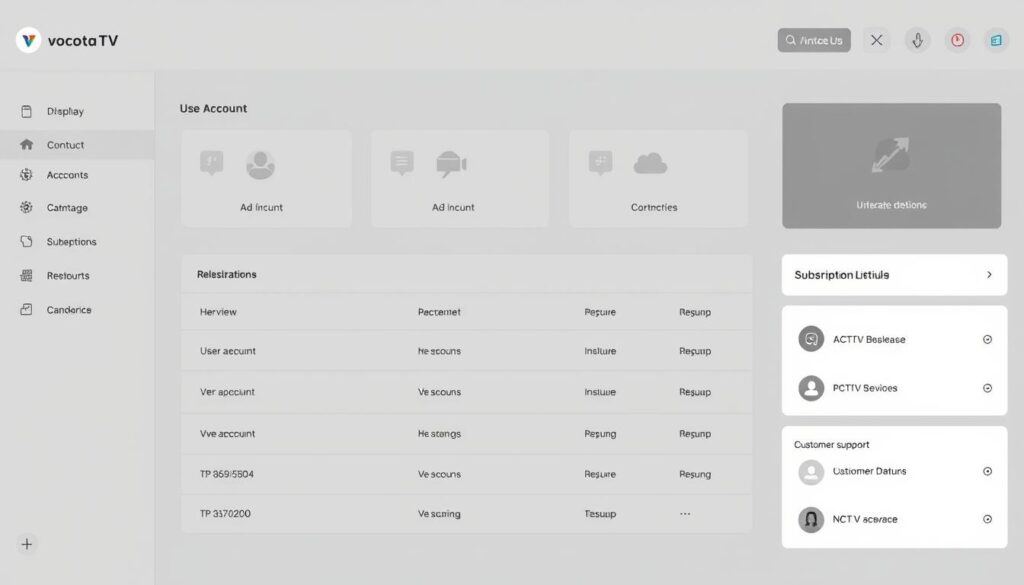1024x585 pixels.
Task: Click the PCTTV Sevioes avatar icon
Action: (x=811, y=388)
